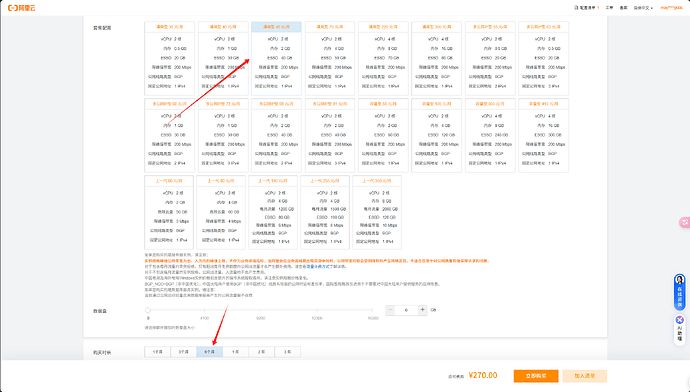Choose the 6 months purchase duration
This screenshot has height=392, width=690.
pos(209,352)
